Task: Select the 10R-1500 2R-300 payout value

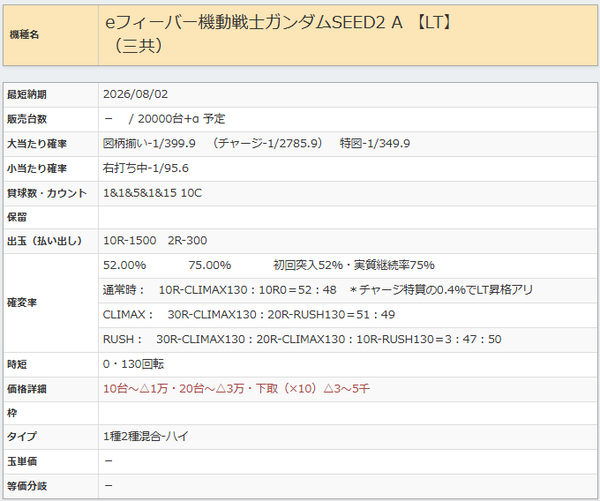Action: [x=155, y=240]
